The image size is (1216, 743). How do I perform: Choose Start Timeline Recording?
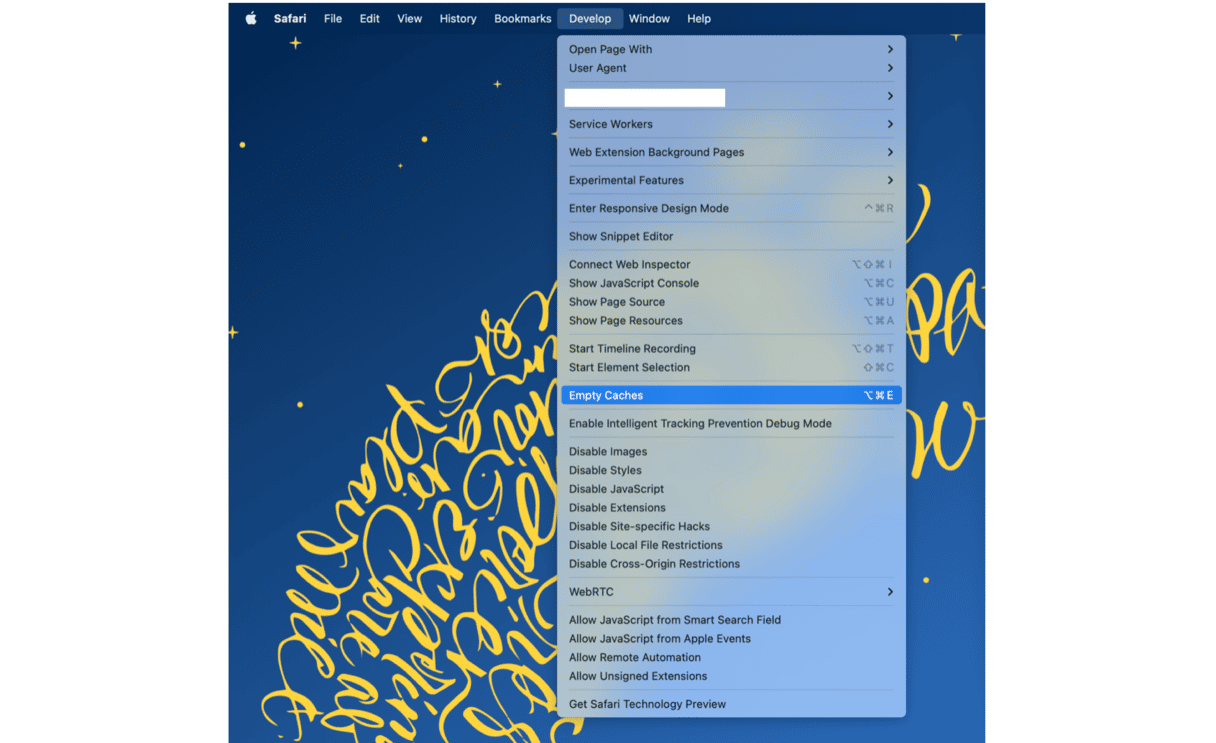click(x=731, y=348)
